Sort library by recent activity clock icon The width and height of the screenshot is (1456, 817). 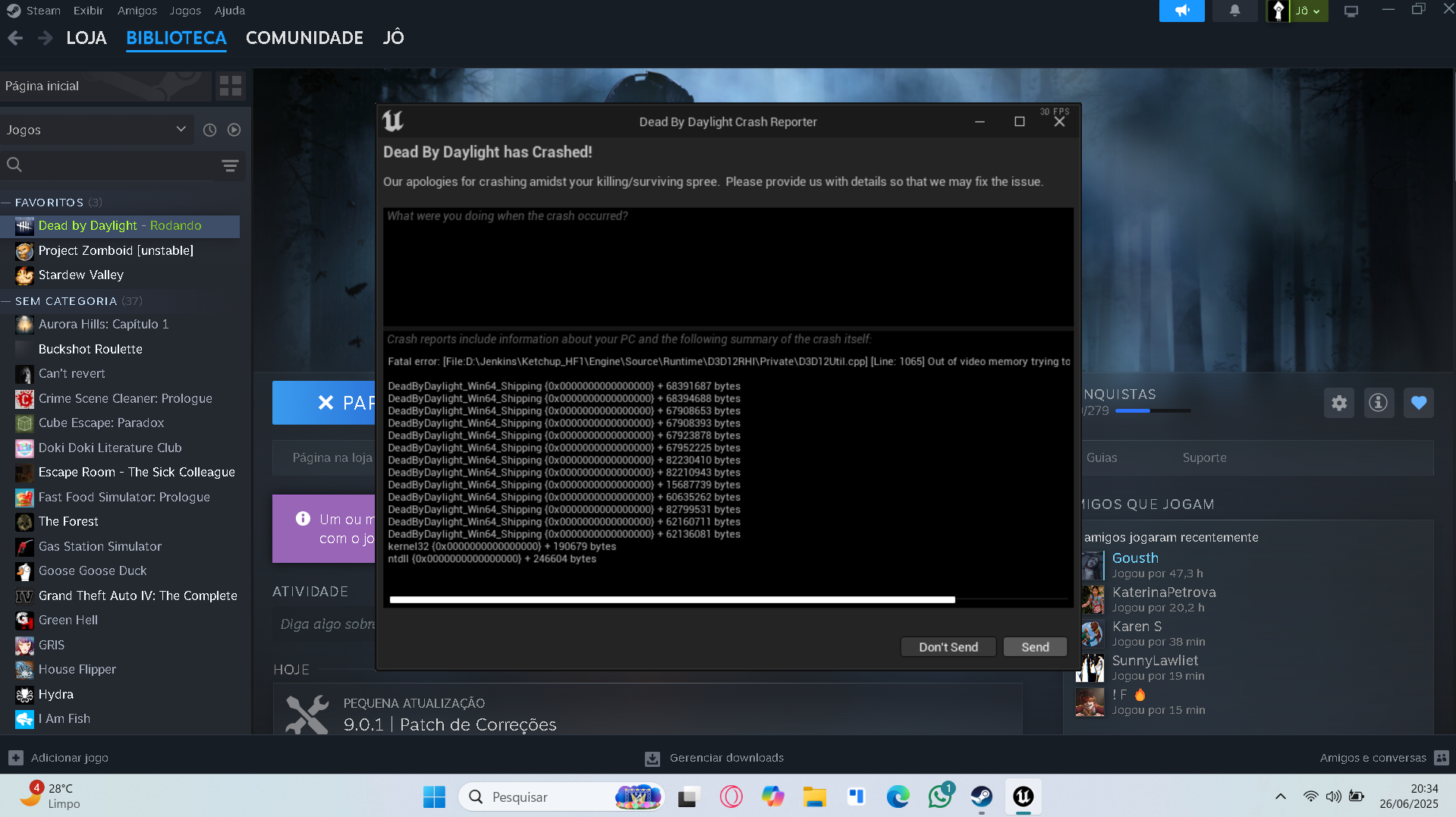tap(210, 130)
